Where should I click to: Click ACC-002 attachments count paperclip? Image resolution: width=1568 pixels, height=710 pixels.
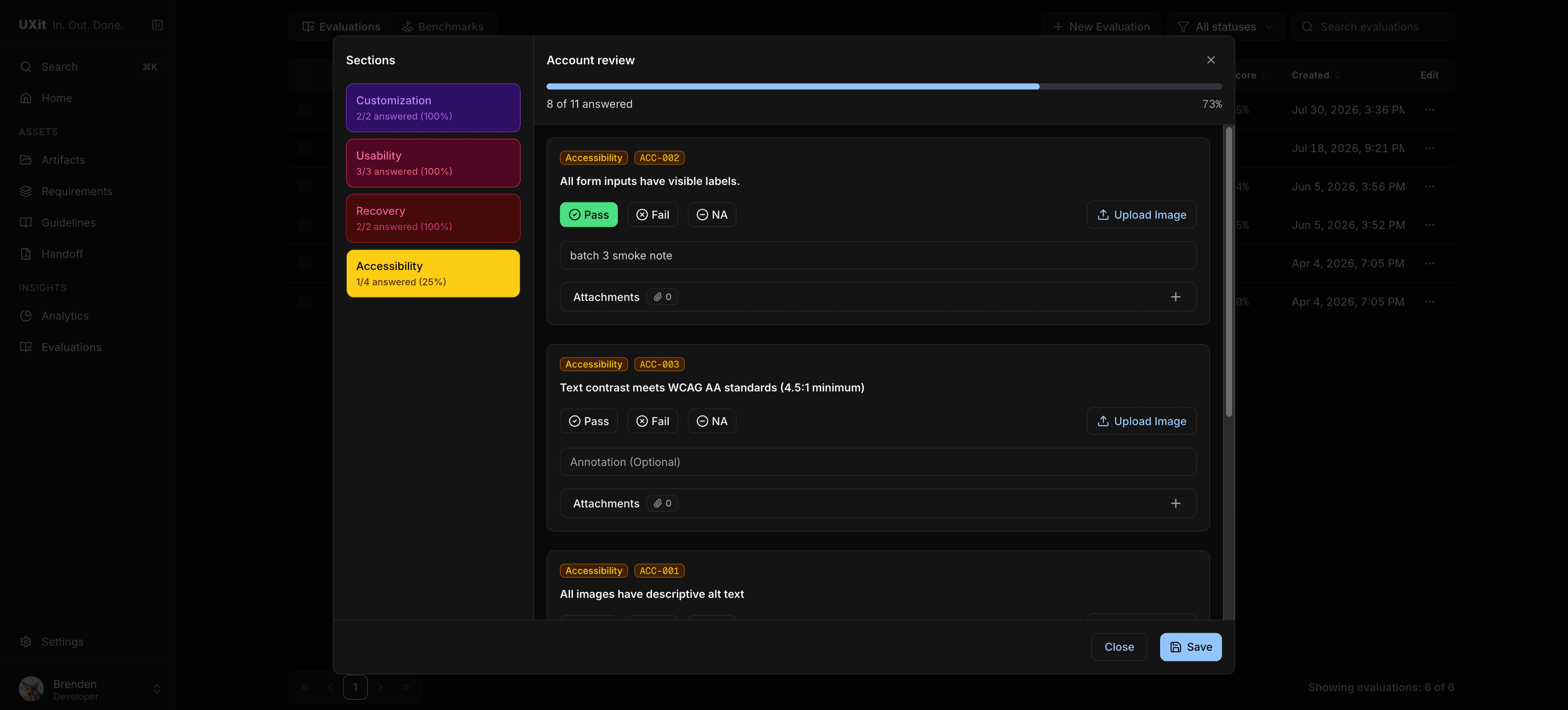click(662, 297)
